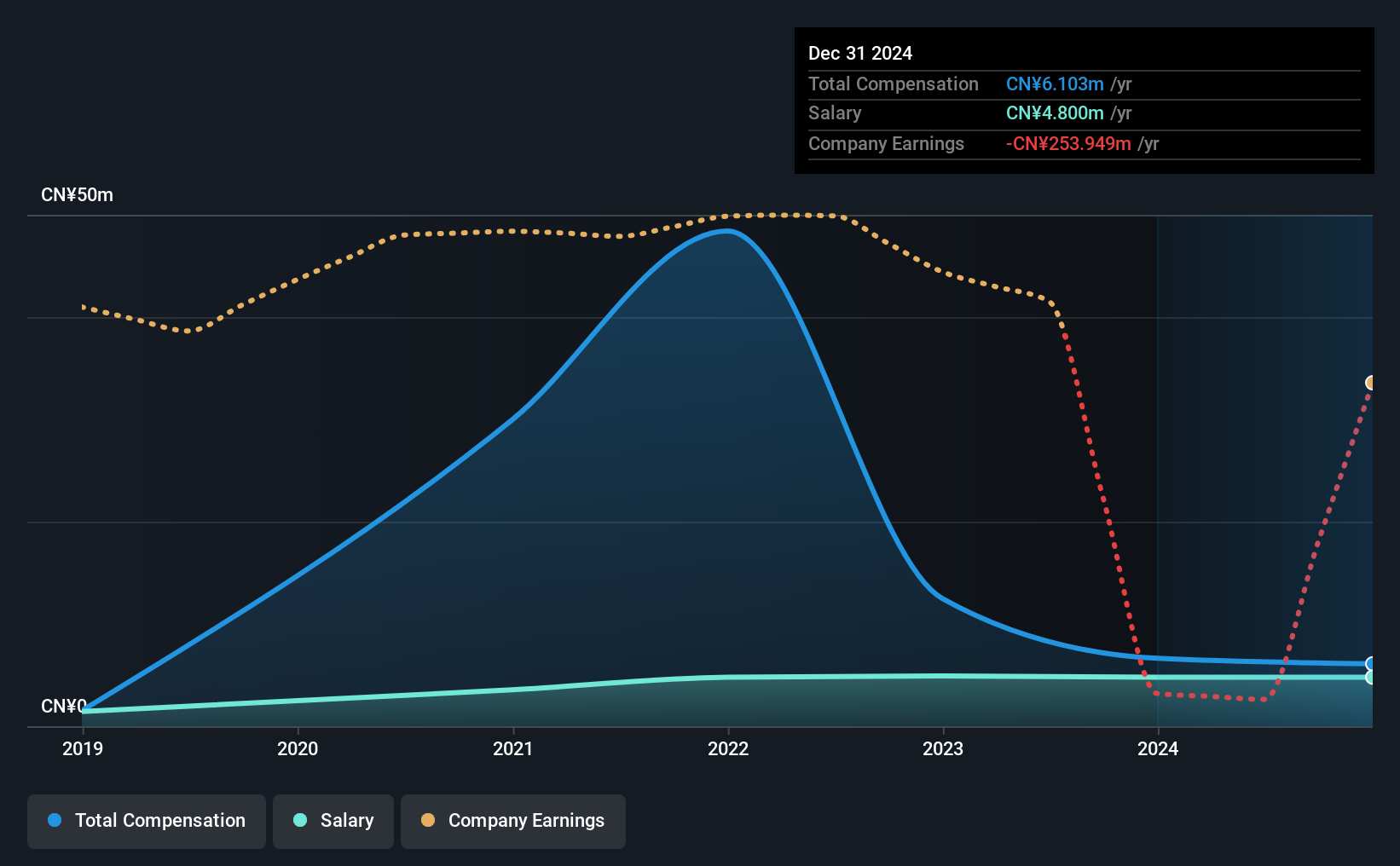Click the CN¥4.800m salary value

click(1055, 113)
